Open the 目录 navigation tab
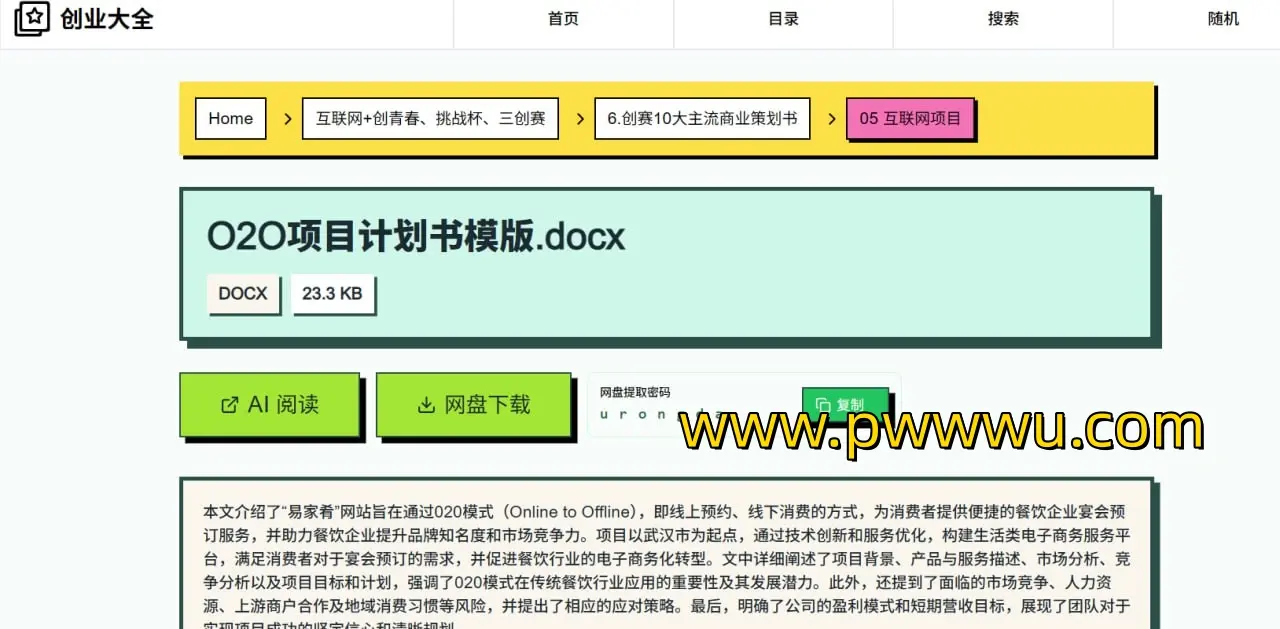This screenshot has height=629, width=1280. 783,19
